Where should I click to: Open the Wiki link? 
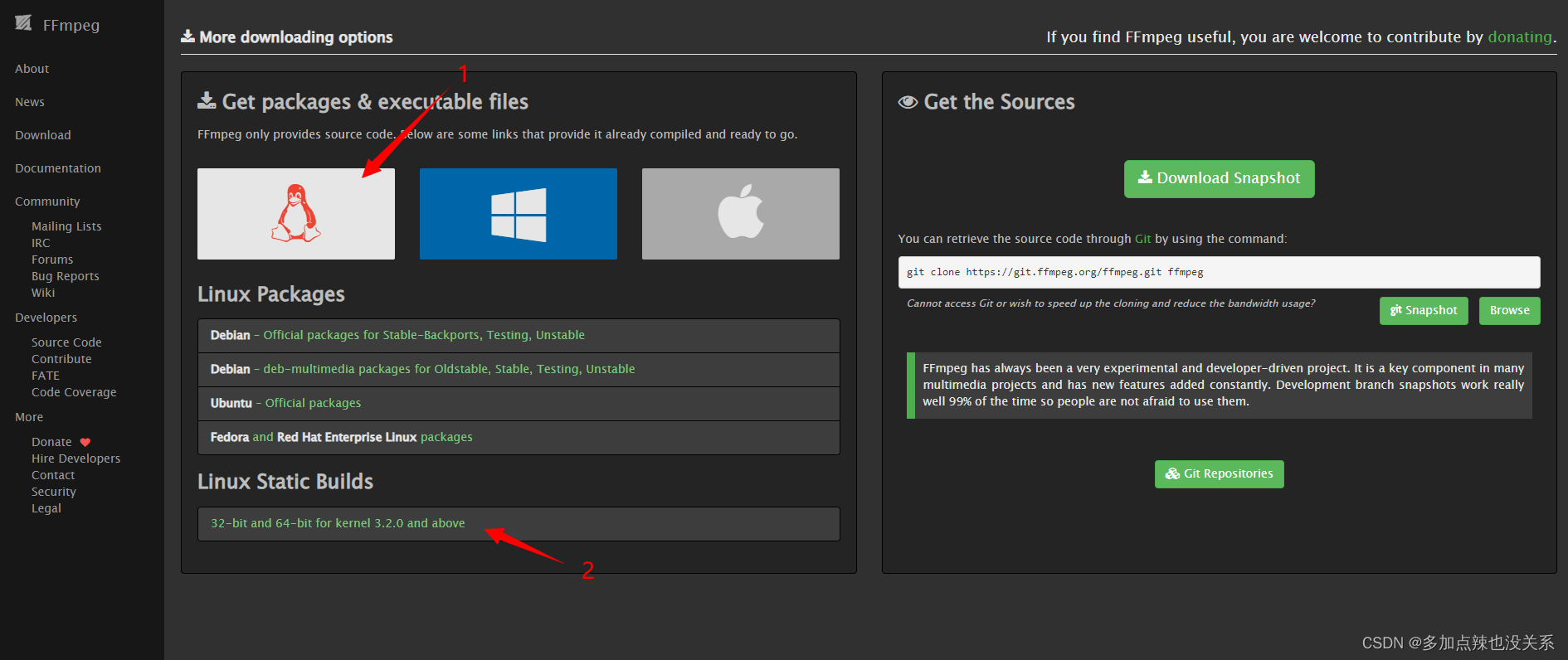(43, 293)
